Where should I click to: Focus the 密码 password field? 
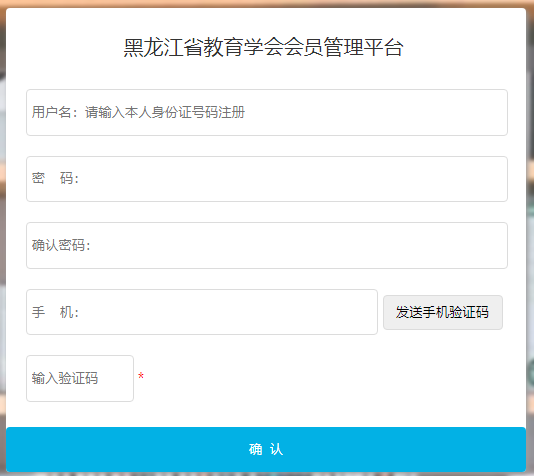tap(267, 179)
